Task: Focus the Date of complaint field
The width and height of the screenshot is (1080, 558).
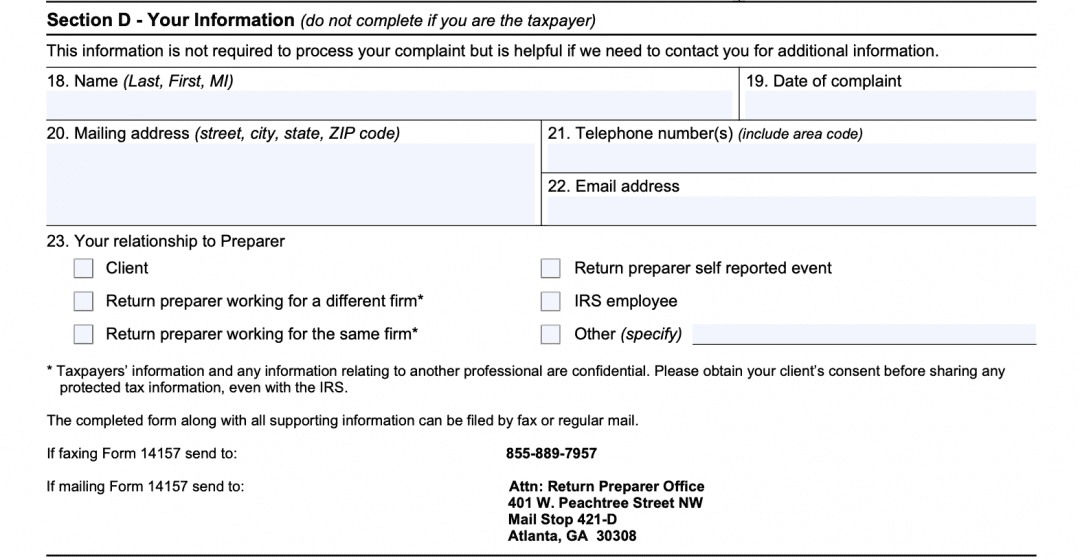Action: [x=888, y=105]
